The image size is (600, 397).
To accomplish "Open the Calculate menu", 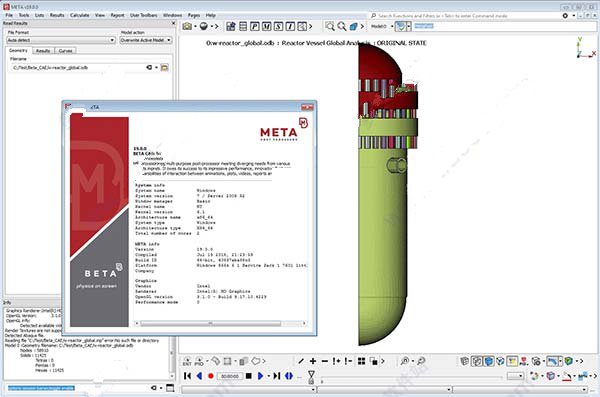I will pyautogui.click(x=80, y=15).
